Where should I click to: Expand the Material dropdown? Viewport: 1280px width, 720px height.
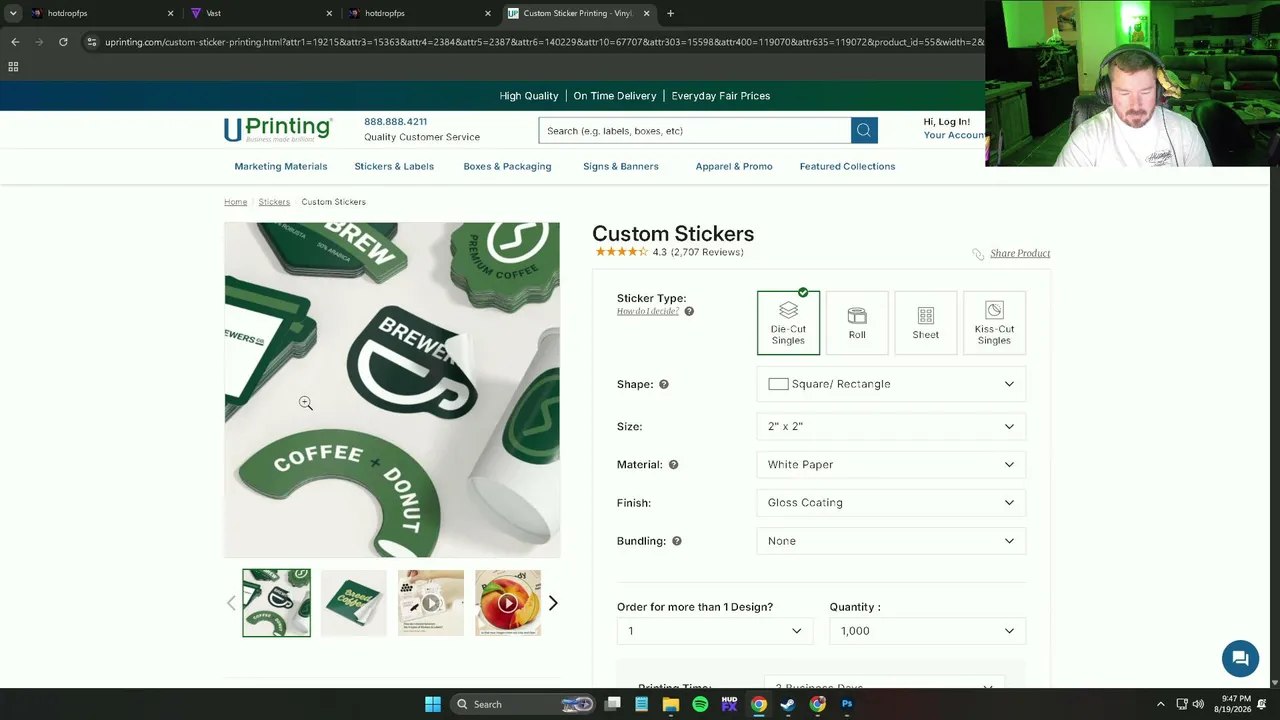(x=891, y=464)
